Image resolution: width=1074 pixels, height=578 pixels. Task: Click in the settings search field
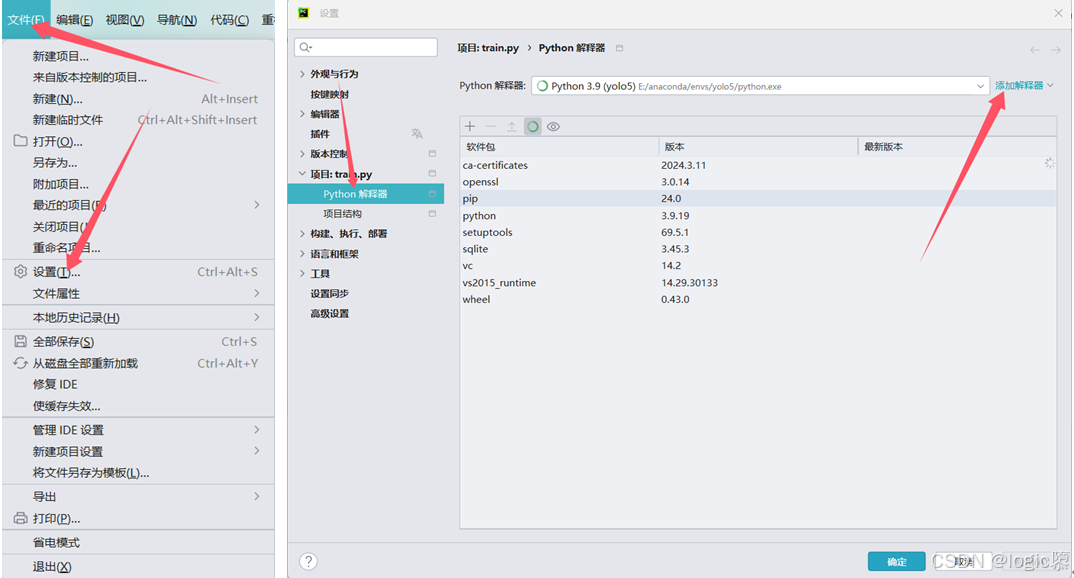(x=366, y=47)
